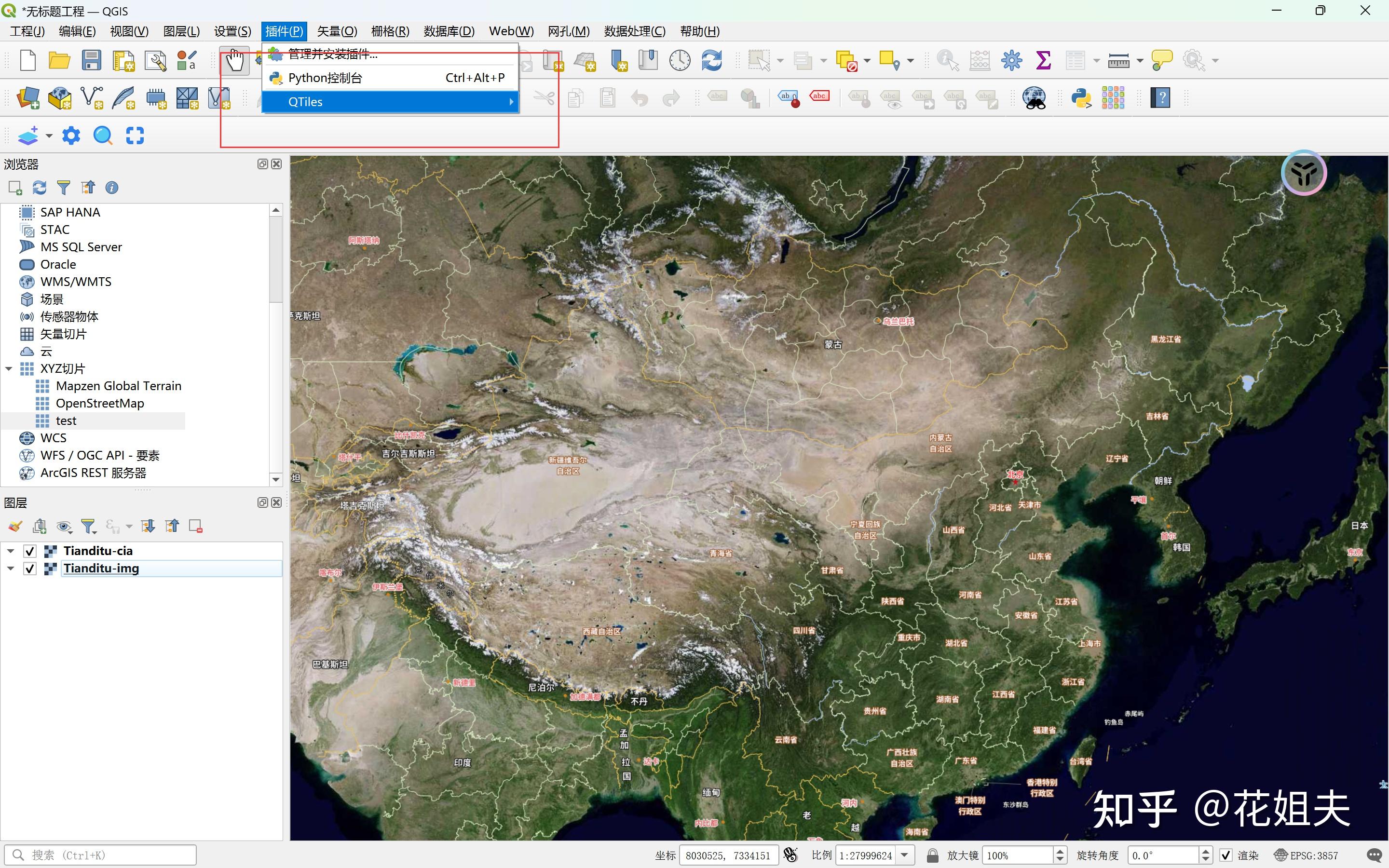Select WMS/WMTS in browser tree
1389x868 pixels.
coord(76,282)
